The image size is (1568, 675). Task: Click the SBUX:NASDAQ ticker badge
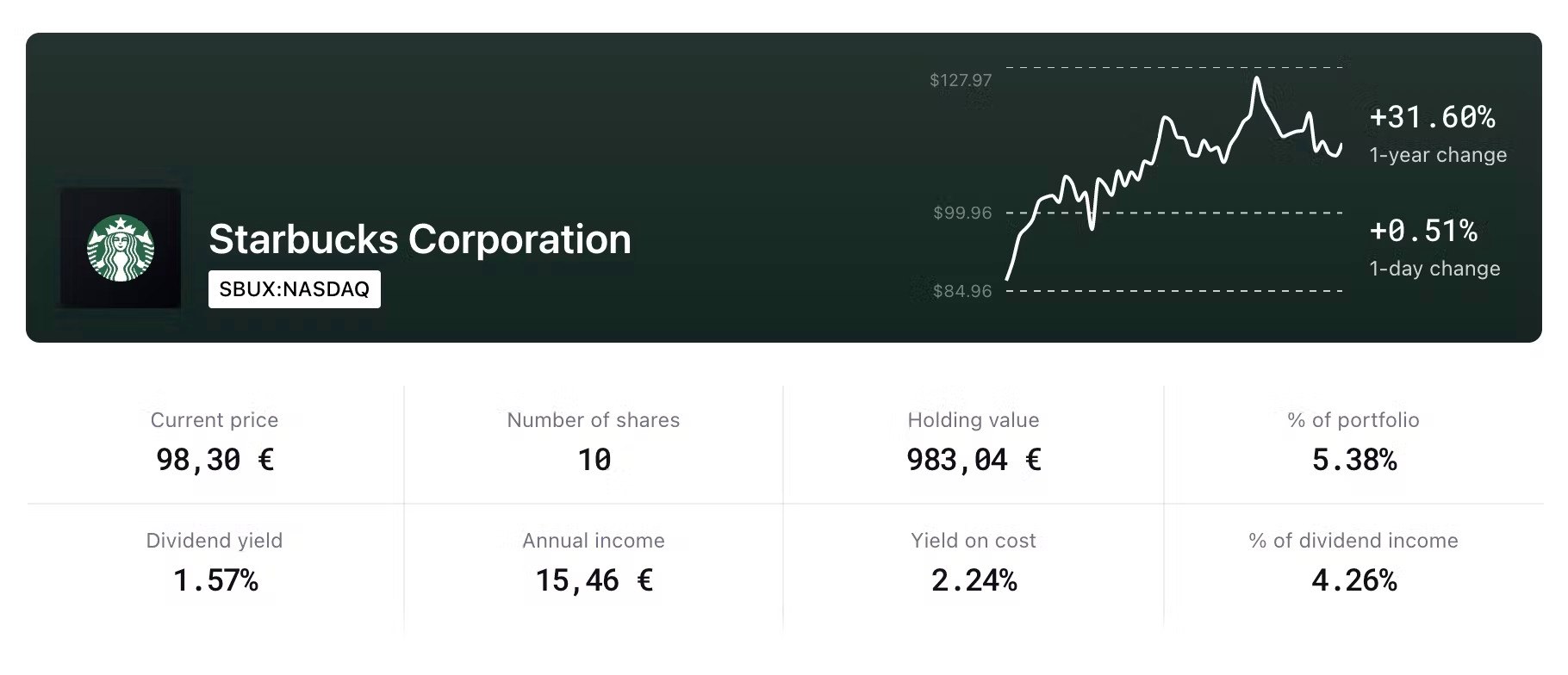pos(295,289)
